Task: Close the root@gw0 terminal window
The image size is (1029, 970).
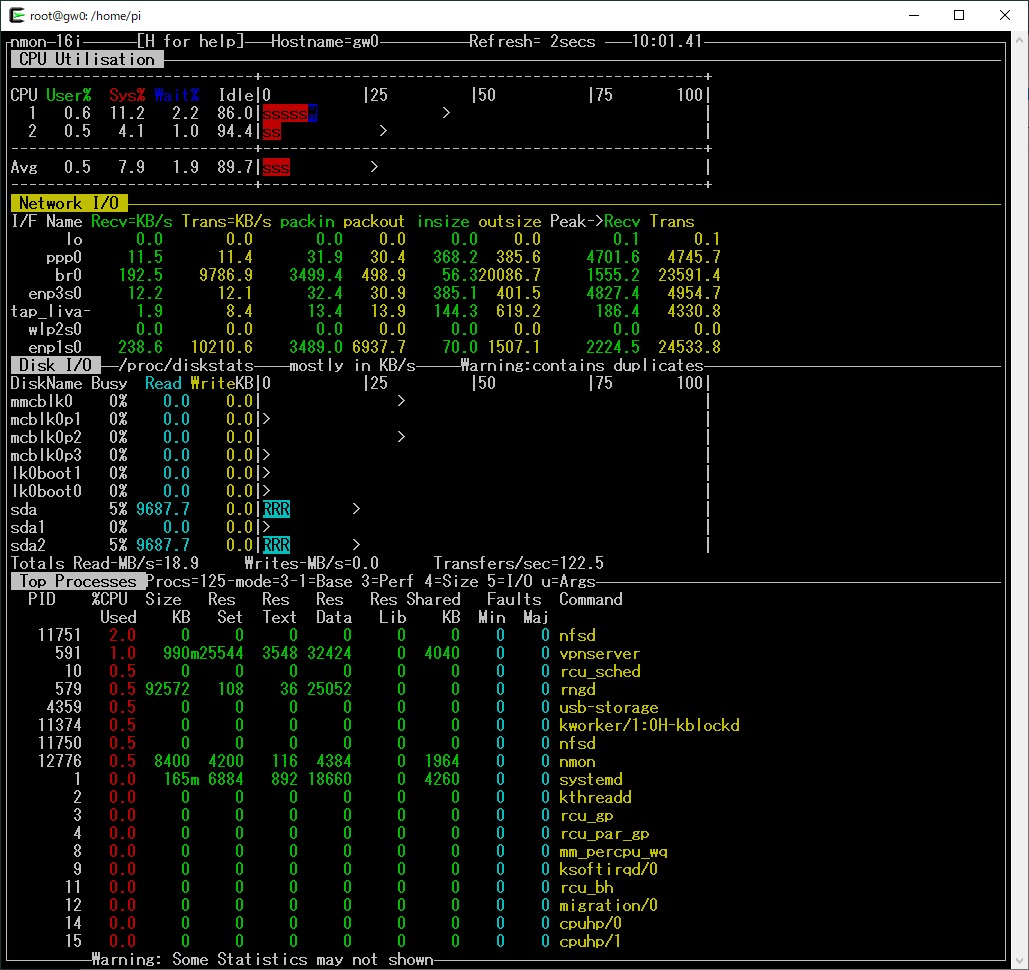Action: point(1004,15)
